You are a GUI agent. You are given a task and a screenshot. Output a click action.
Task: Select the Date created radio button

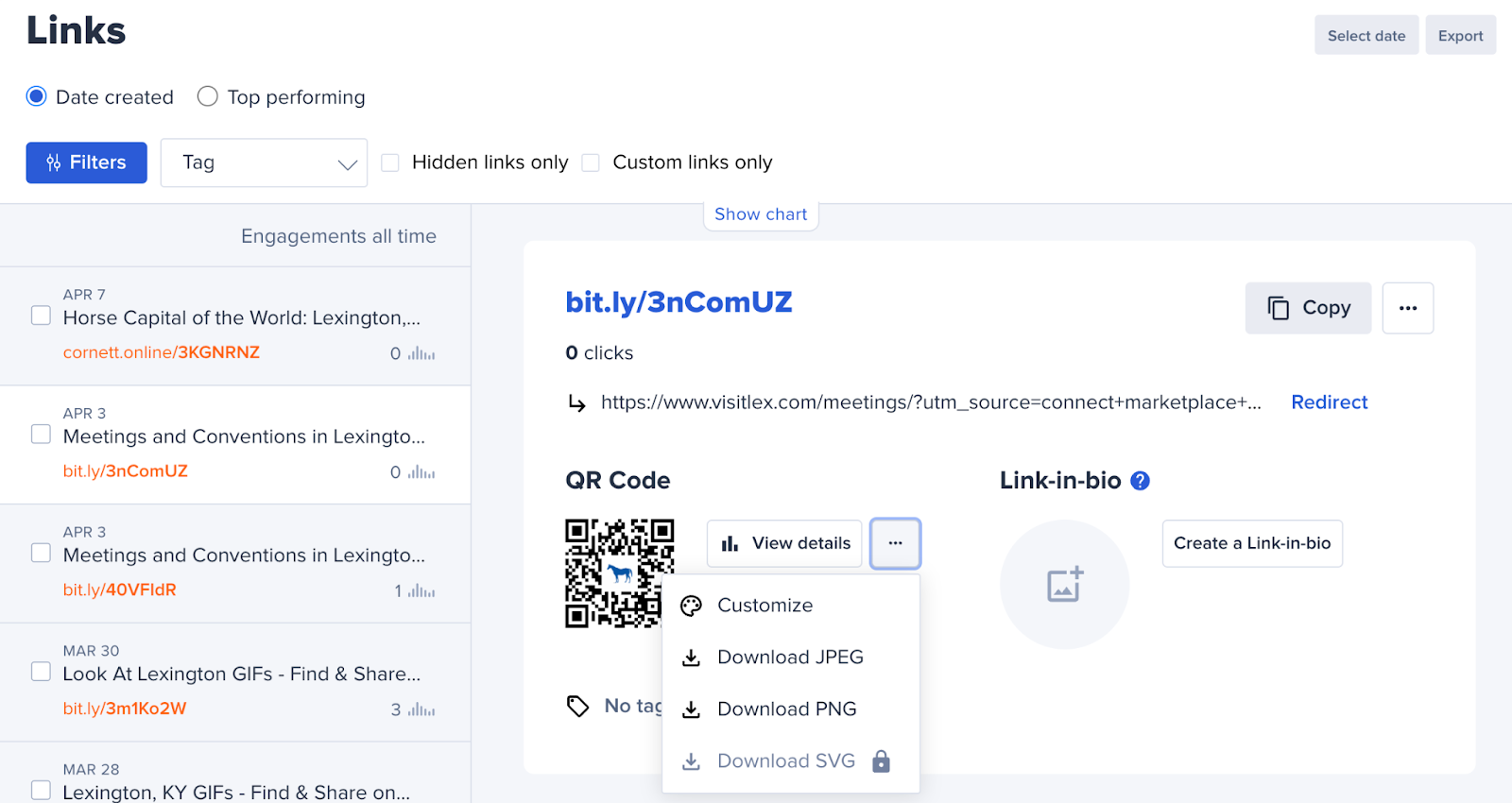point(37,96)
